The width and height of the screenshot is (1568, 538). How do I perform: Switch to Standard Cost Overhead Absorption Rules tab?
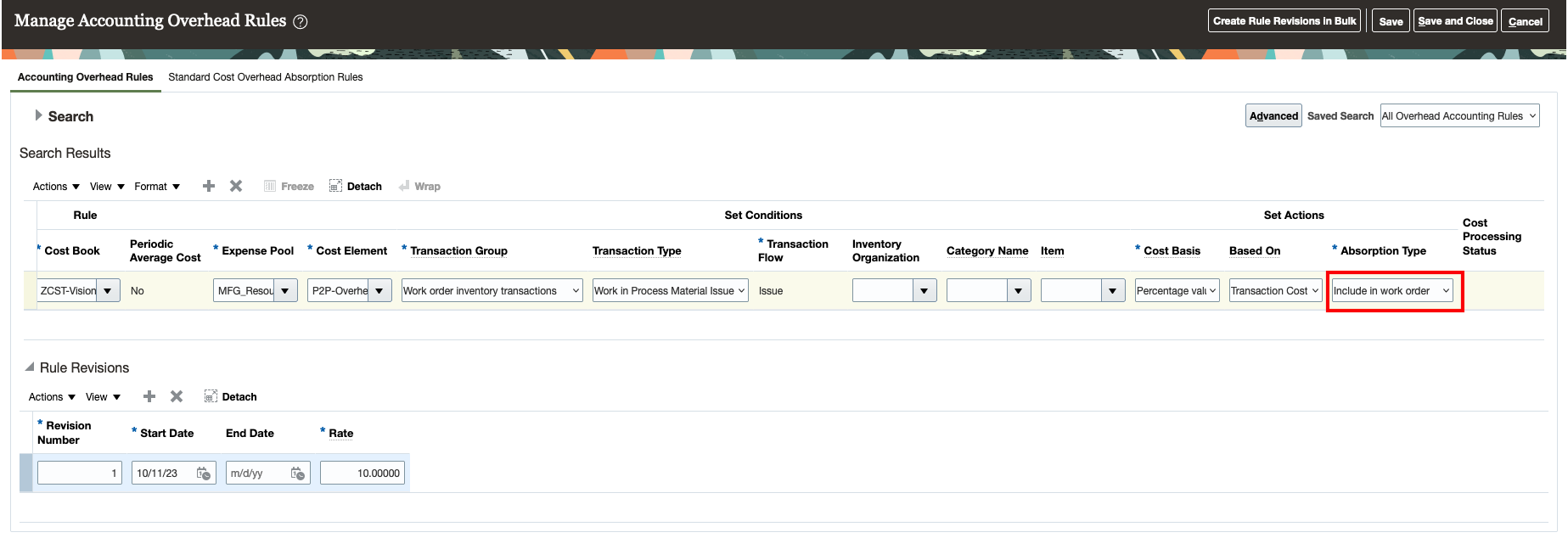tap(265, 77)
